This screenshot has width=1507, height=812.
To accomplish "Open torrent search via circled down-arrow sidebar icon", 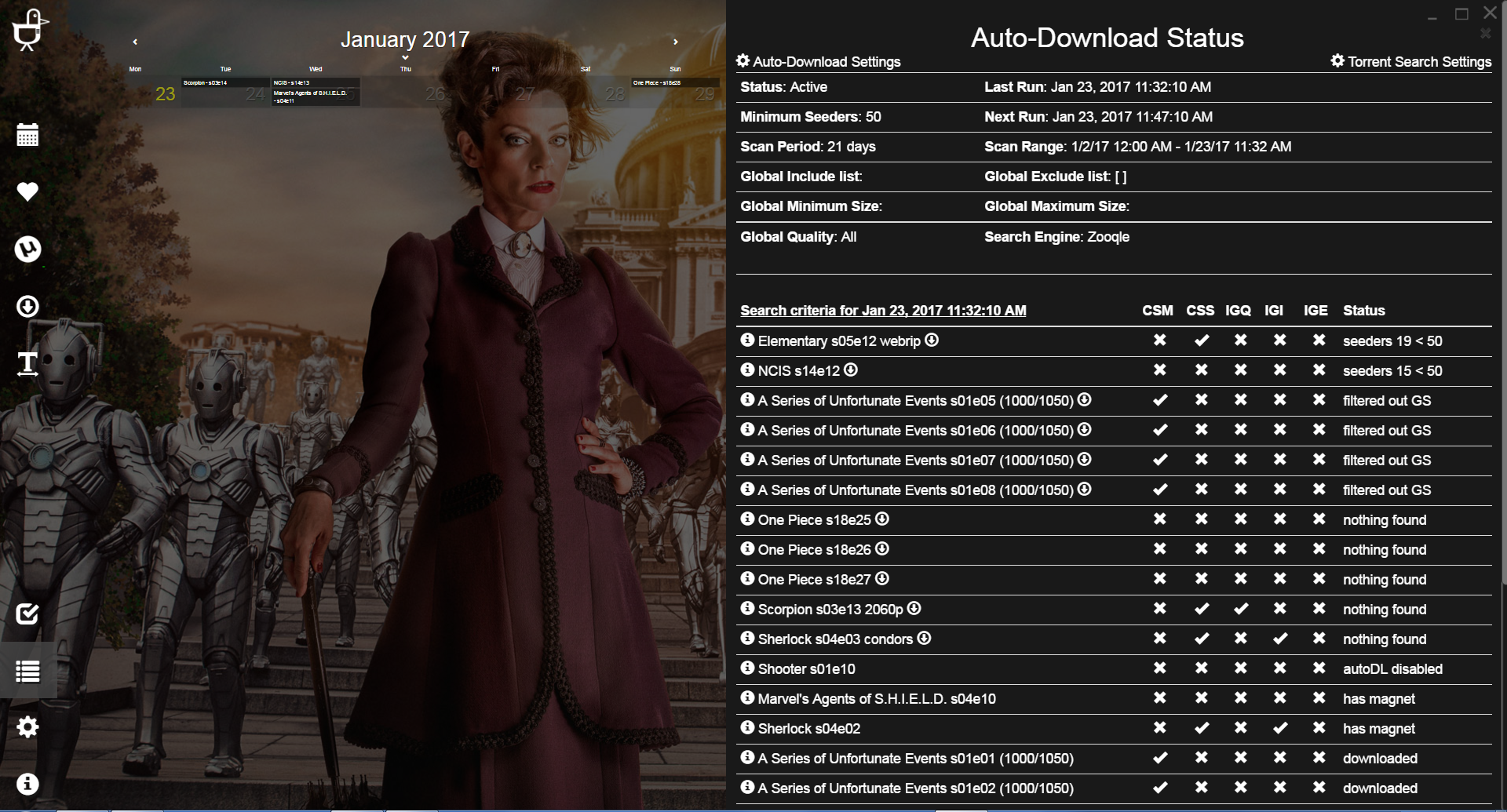I will coord(27,306).
